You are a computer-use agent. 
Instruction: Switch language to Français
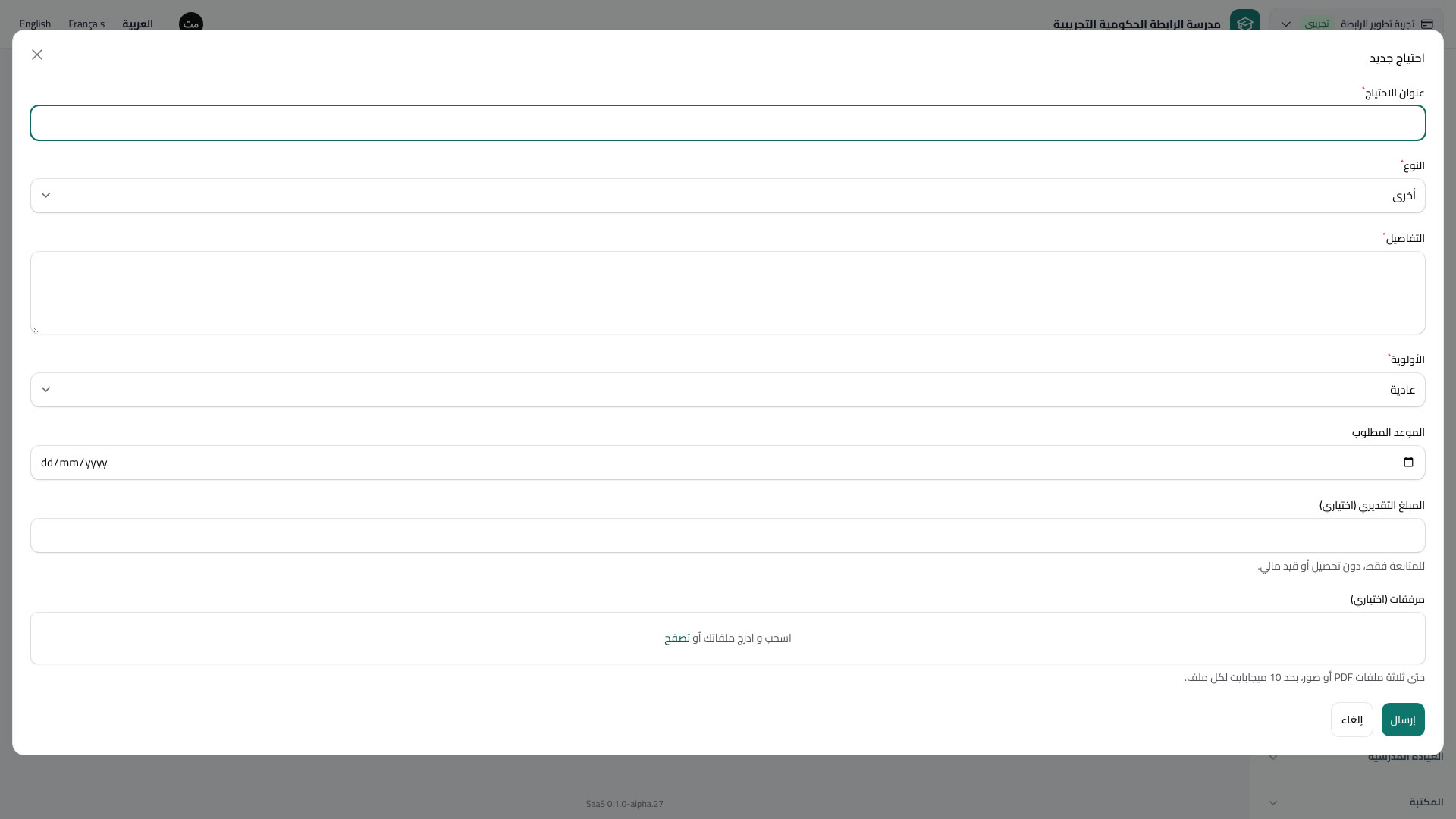click(x=86, y=24)
